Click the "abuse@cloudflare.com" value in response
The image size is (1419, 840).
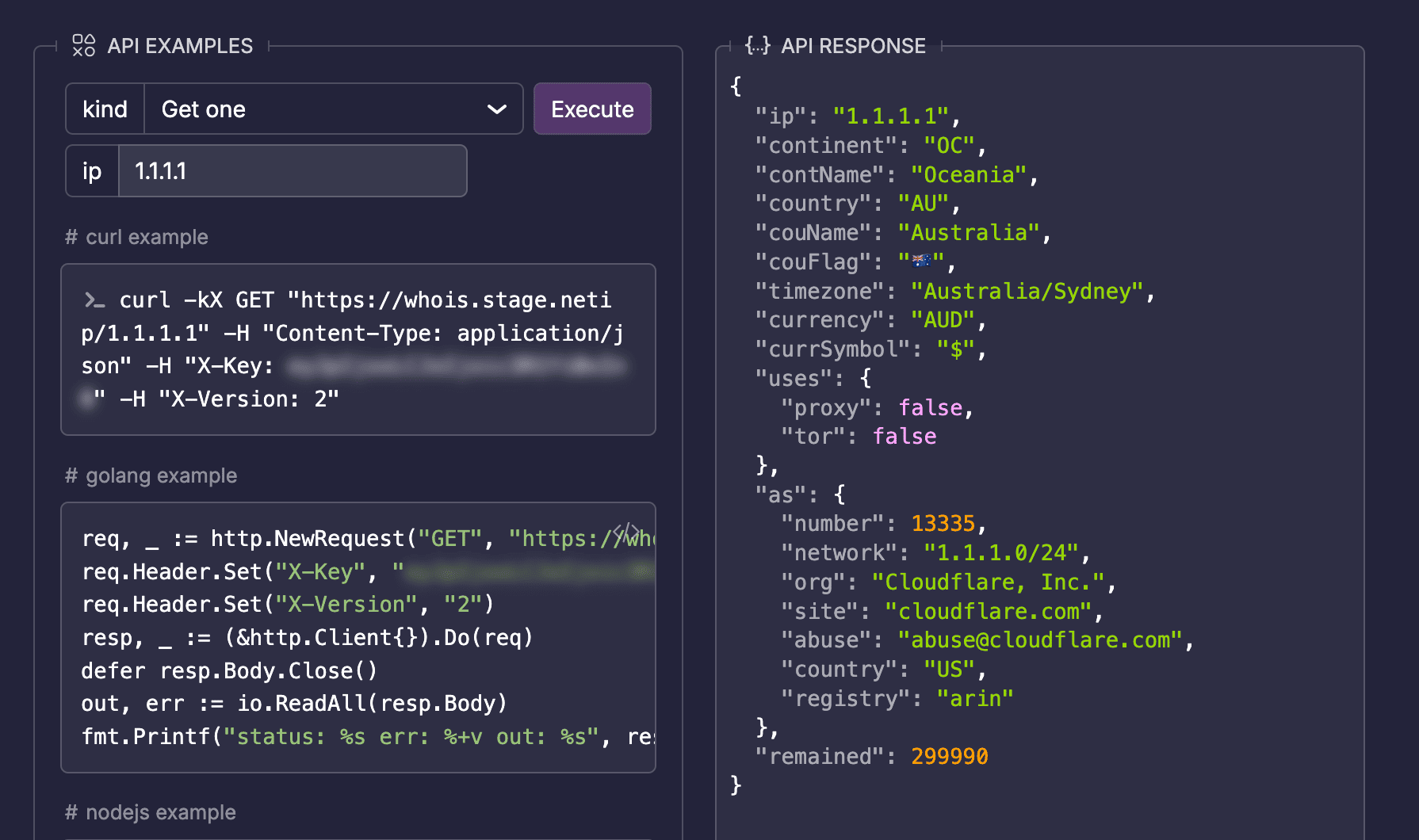[1040, 640]
